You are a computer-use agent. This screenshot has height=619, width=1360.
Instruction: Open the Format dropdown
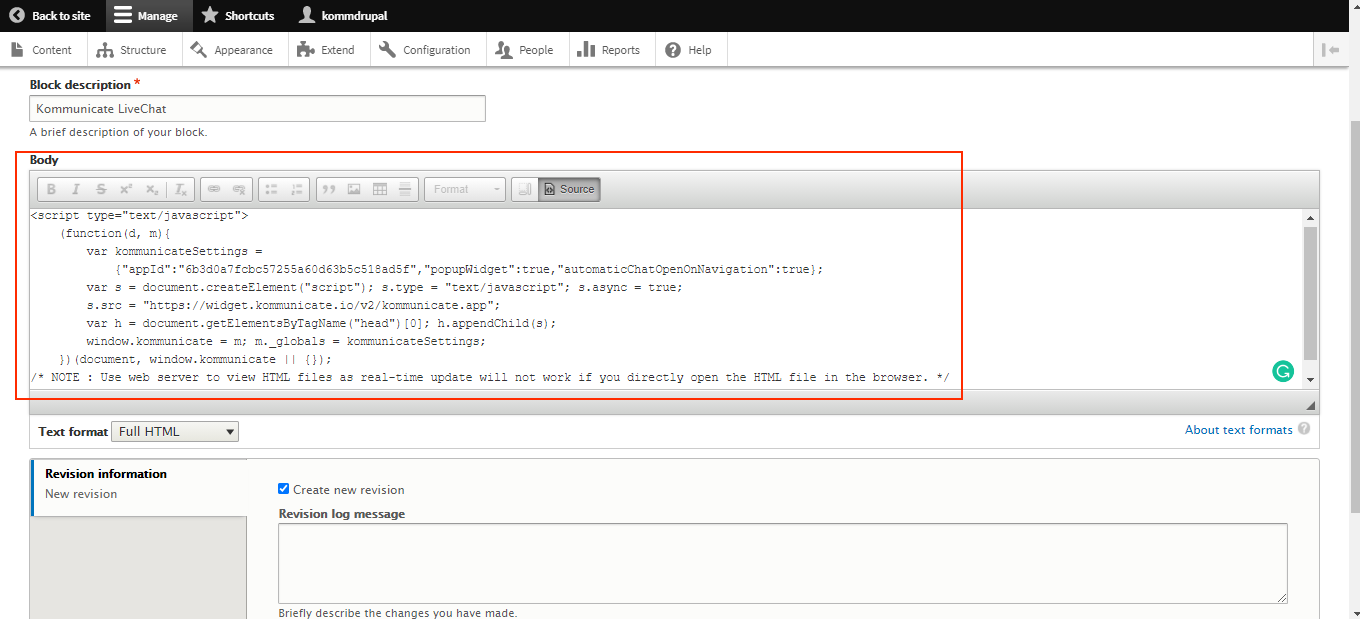click(x=465, y=188)
